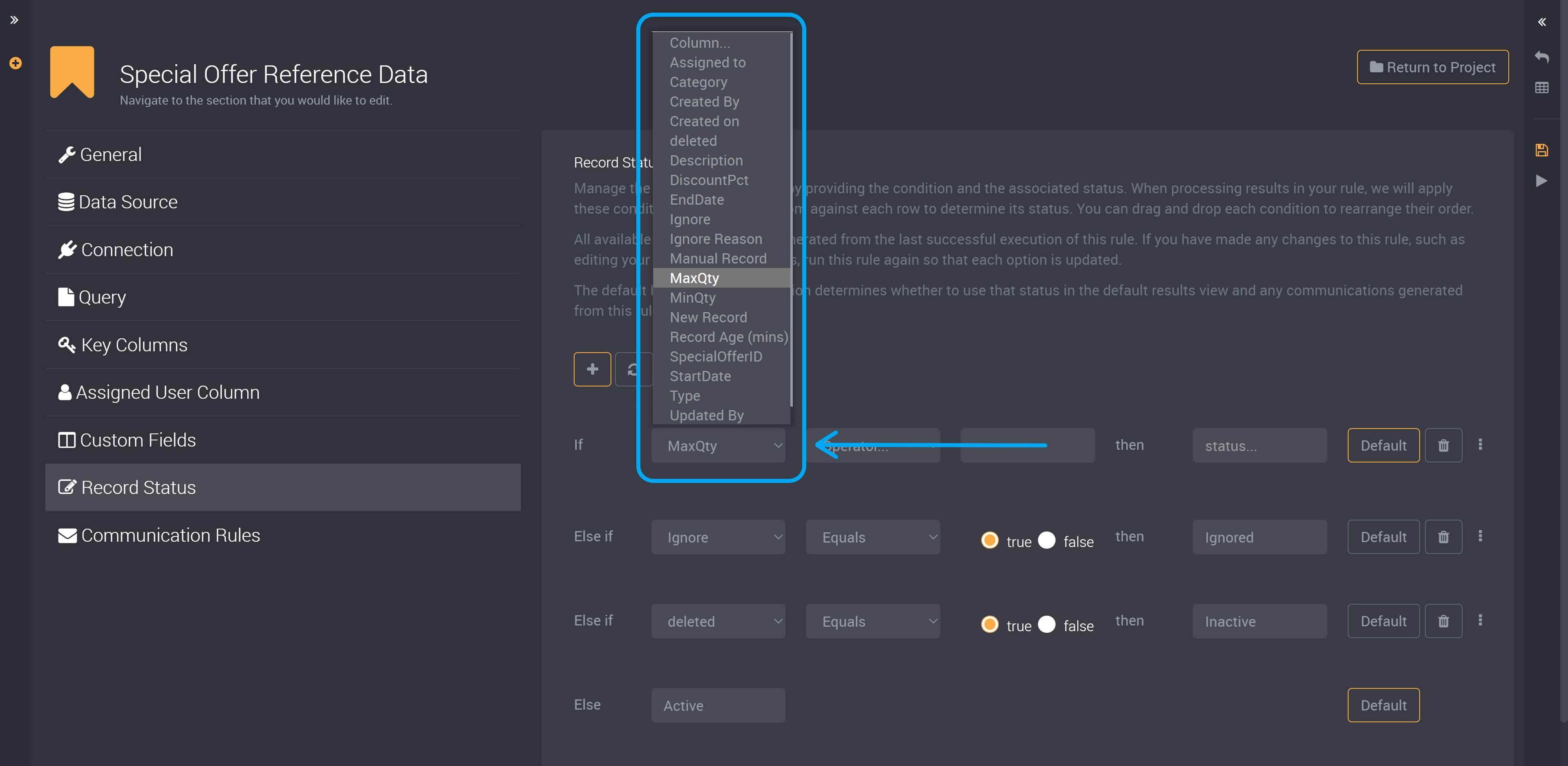The width and height of the screenshot is (1568, 766).
Task: Select MinQty from the column list
Action: coord(693,297)
